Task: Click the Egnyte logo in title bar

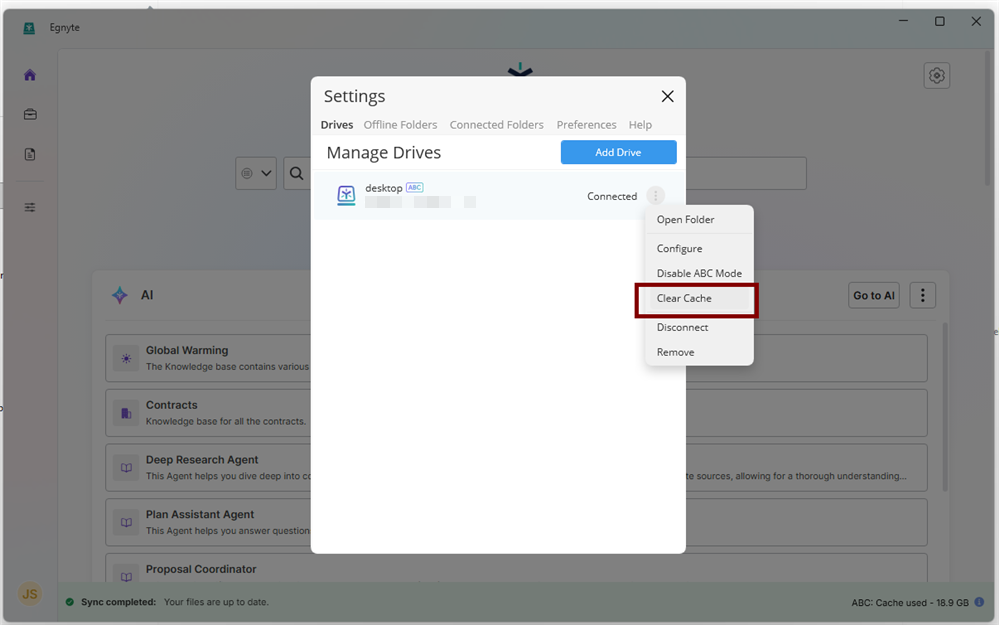Action: (29, 28)
